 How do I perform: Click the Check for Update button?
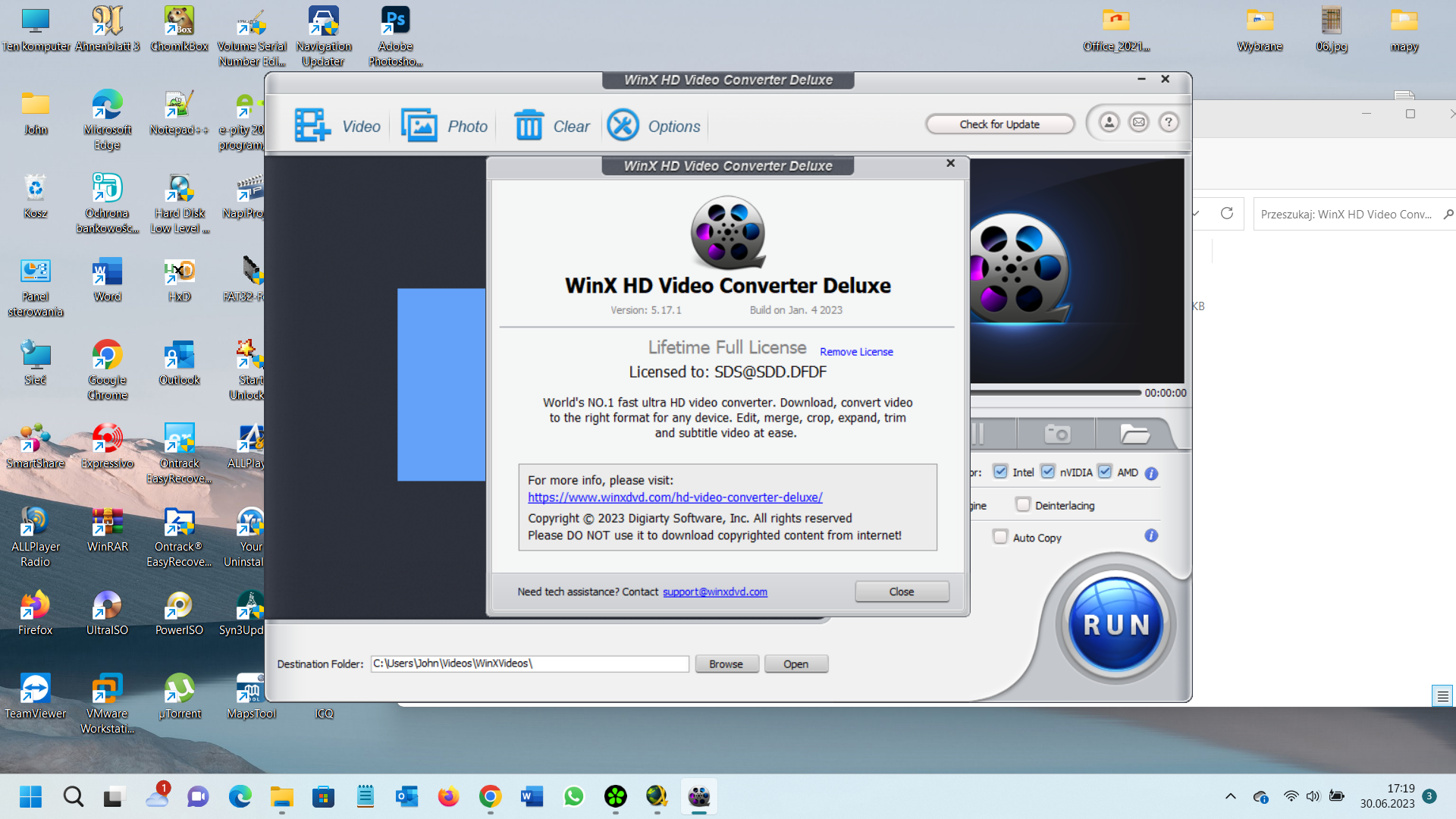point(999,124)
